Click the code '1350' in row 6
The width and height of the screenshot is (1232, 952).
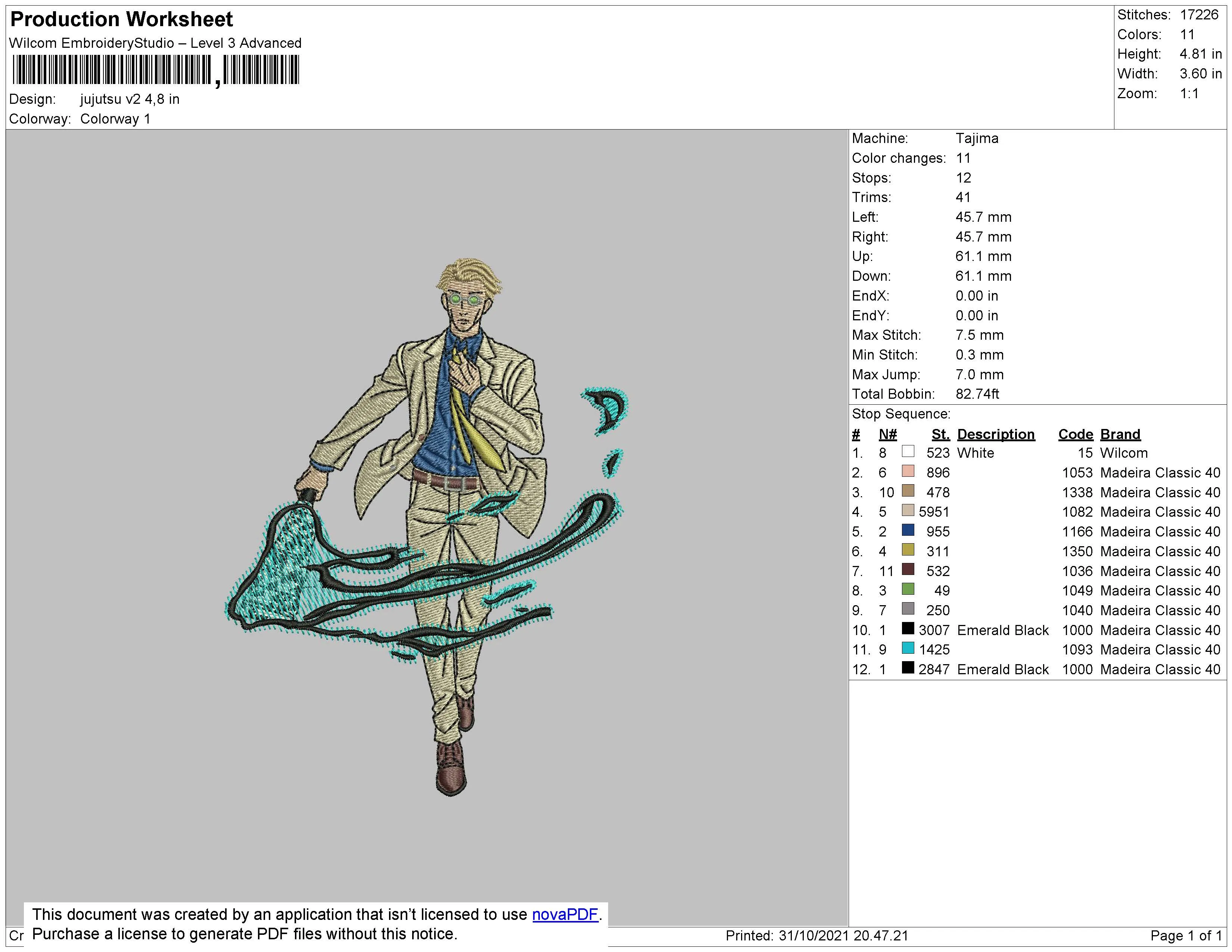[x=1077, y=551]
